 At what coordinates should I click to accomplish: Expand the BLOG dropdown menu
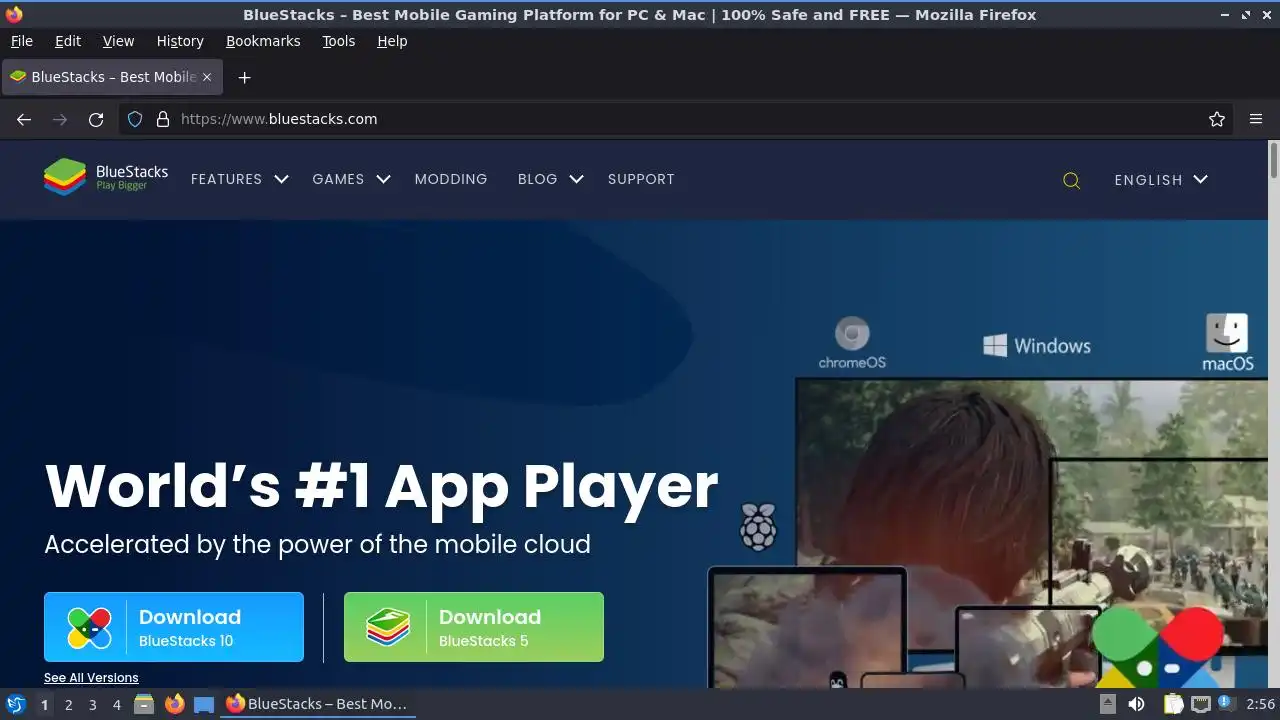[x=550, y=179]
